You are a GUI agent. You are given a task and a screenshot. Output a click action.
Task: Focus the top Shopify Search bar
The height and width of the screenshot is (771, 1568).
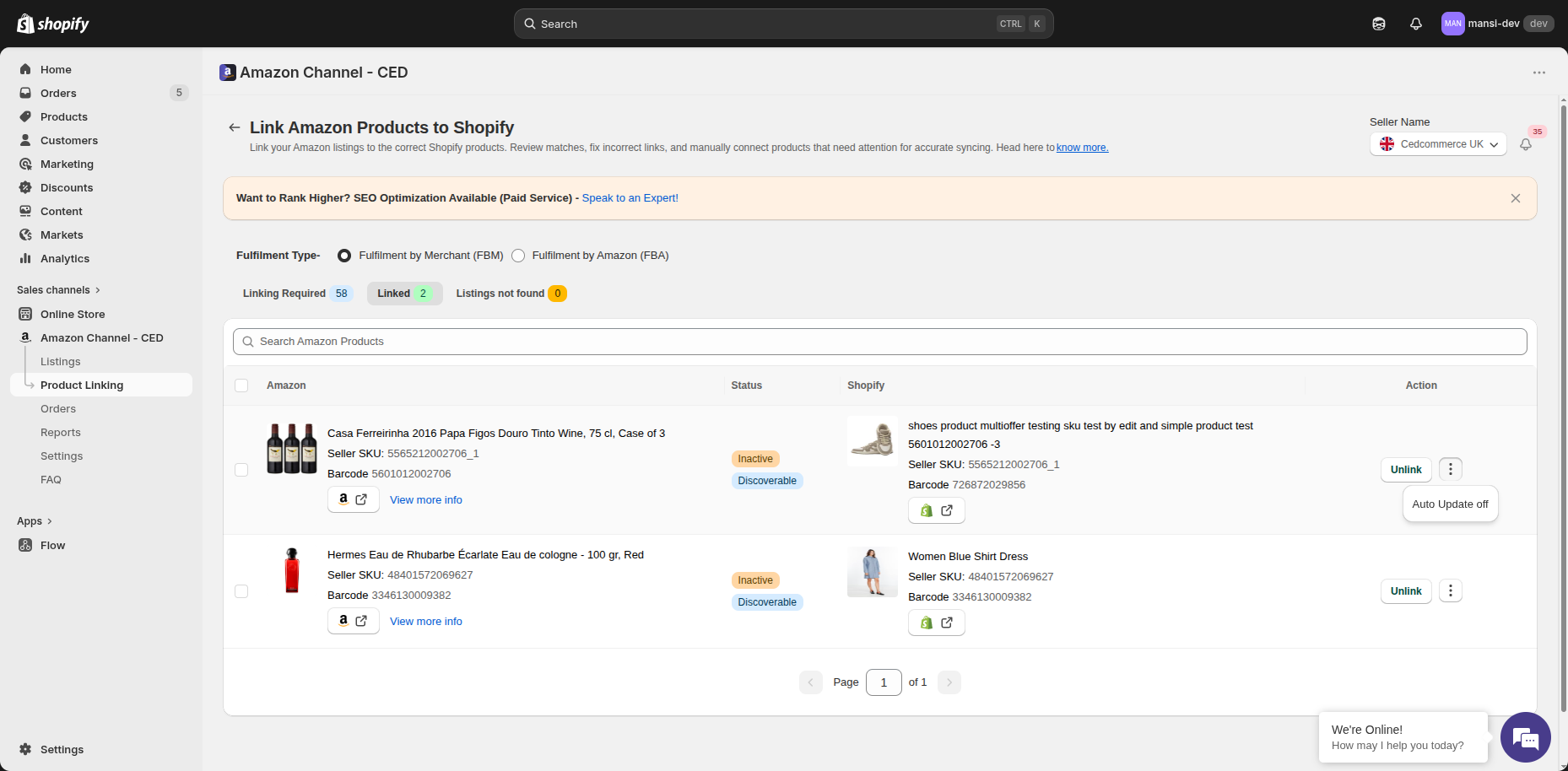pyautogui.click(x=783, y=24)
